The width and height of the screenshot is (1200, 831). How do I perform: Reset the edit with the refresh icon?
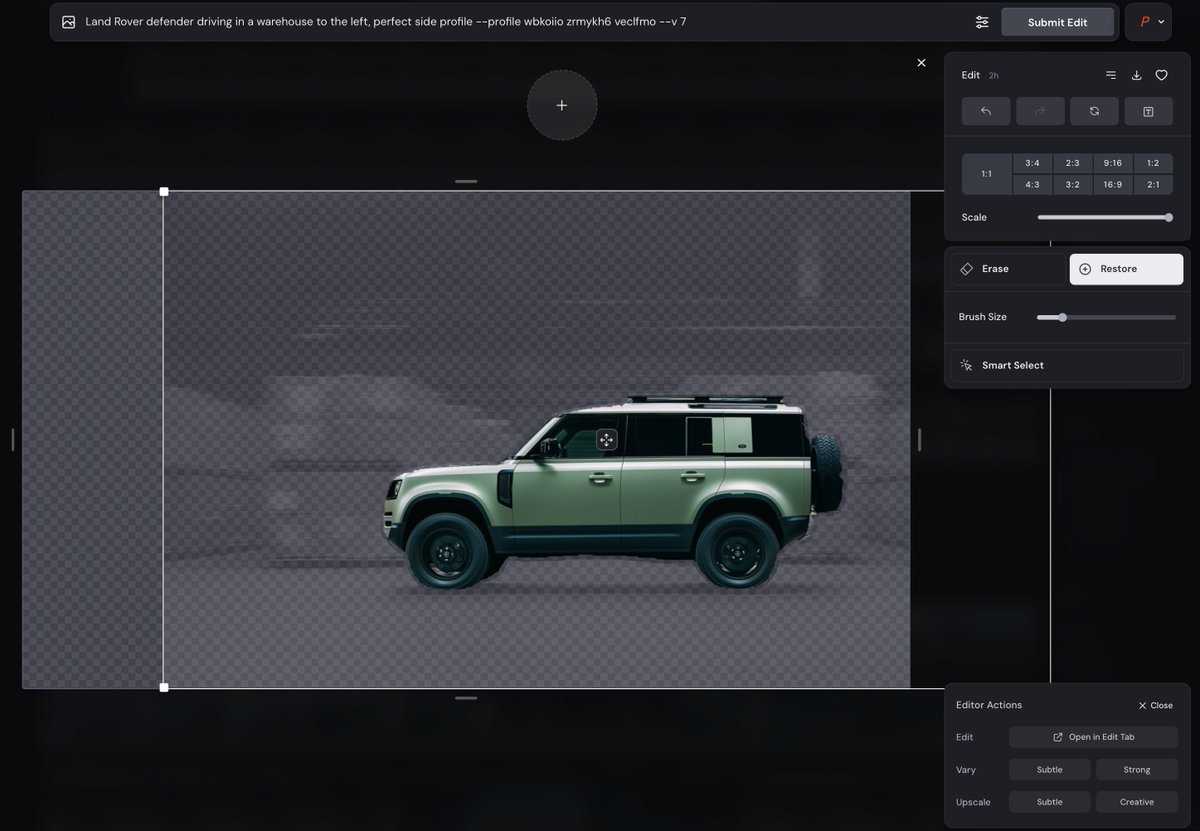click(1094, 111)
